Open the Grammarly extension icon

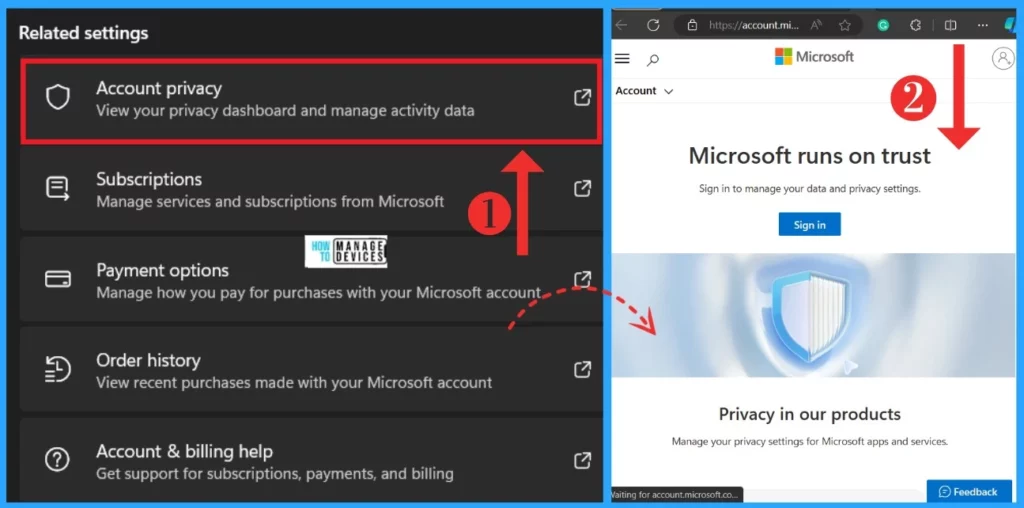(883, 25)
